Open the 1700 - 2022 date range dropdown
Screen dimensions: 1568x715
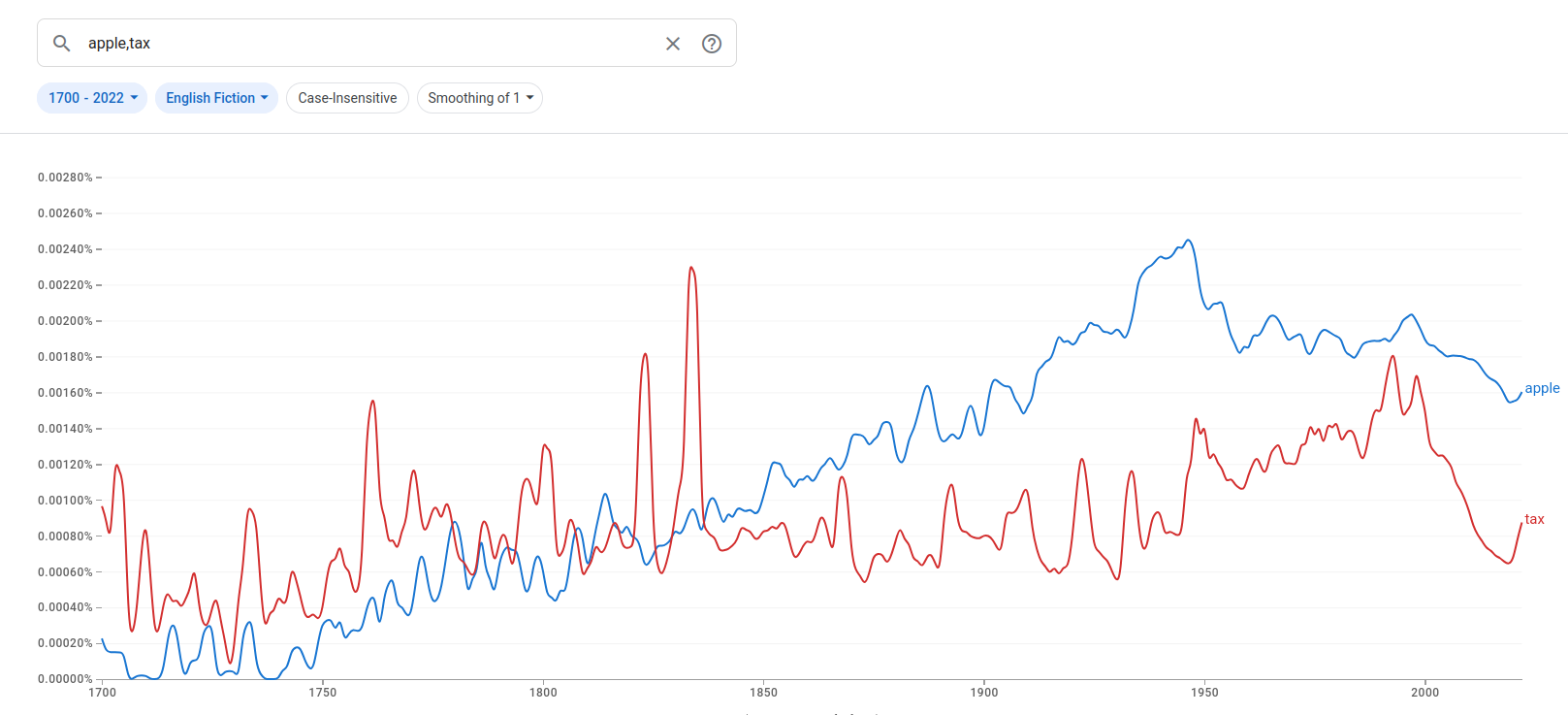92,98
